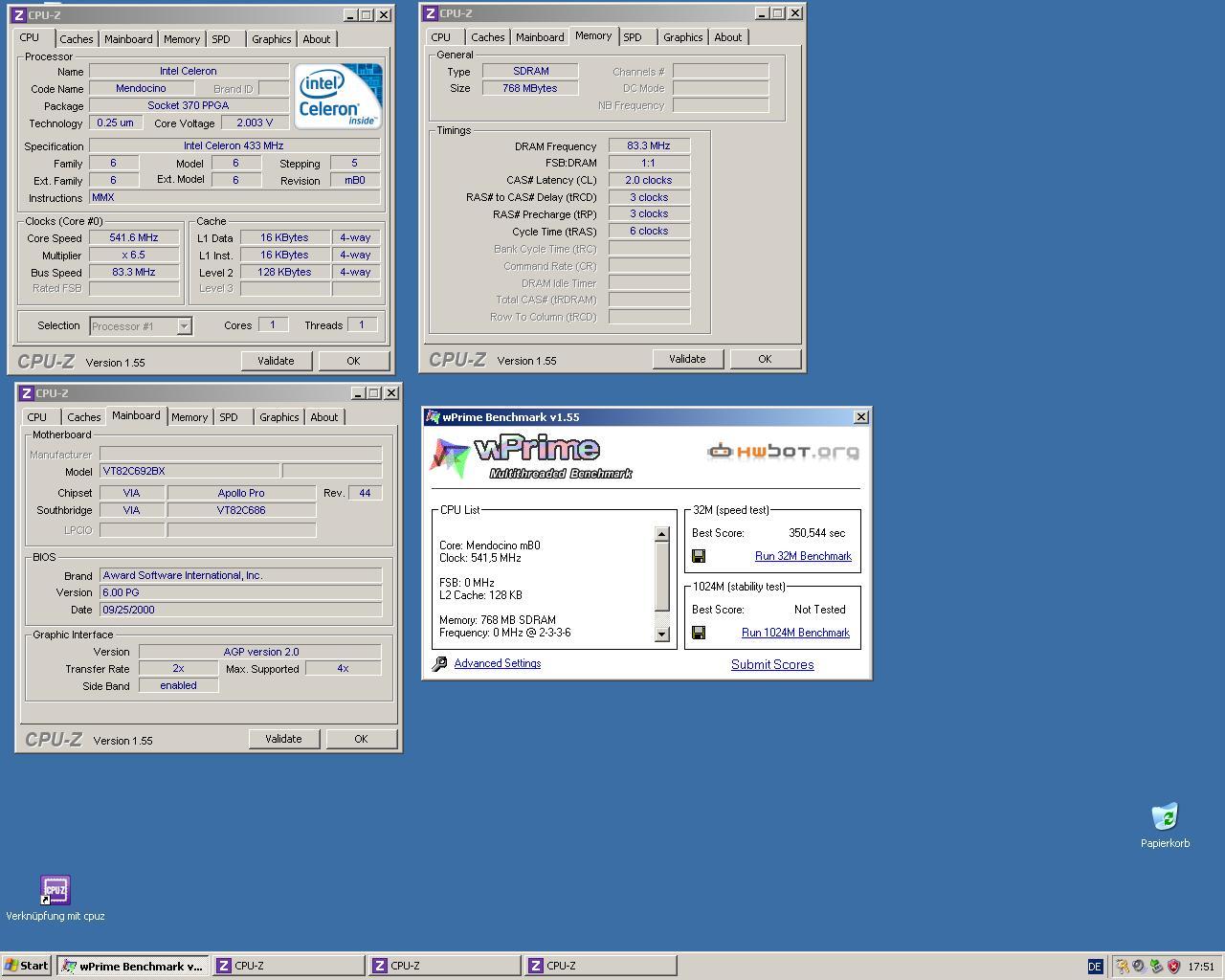Close the wPrime Benchmark window
The image size is (1225, 980).
861,417
